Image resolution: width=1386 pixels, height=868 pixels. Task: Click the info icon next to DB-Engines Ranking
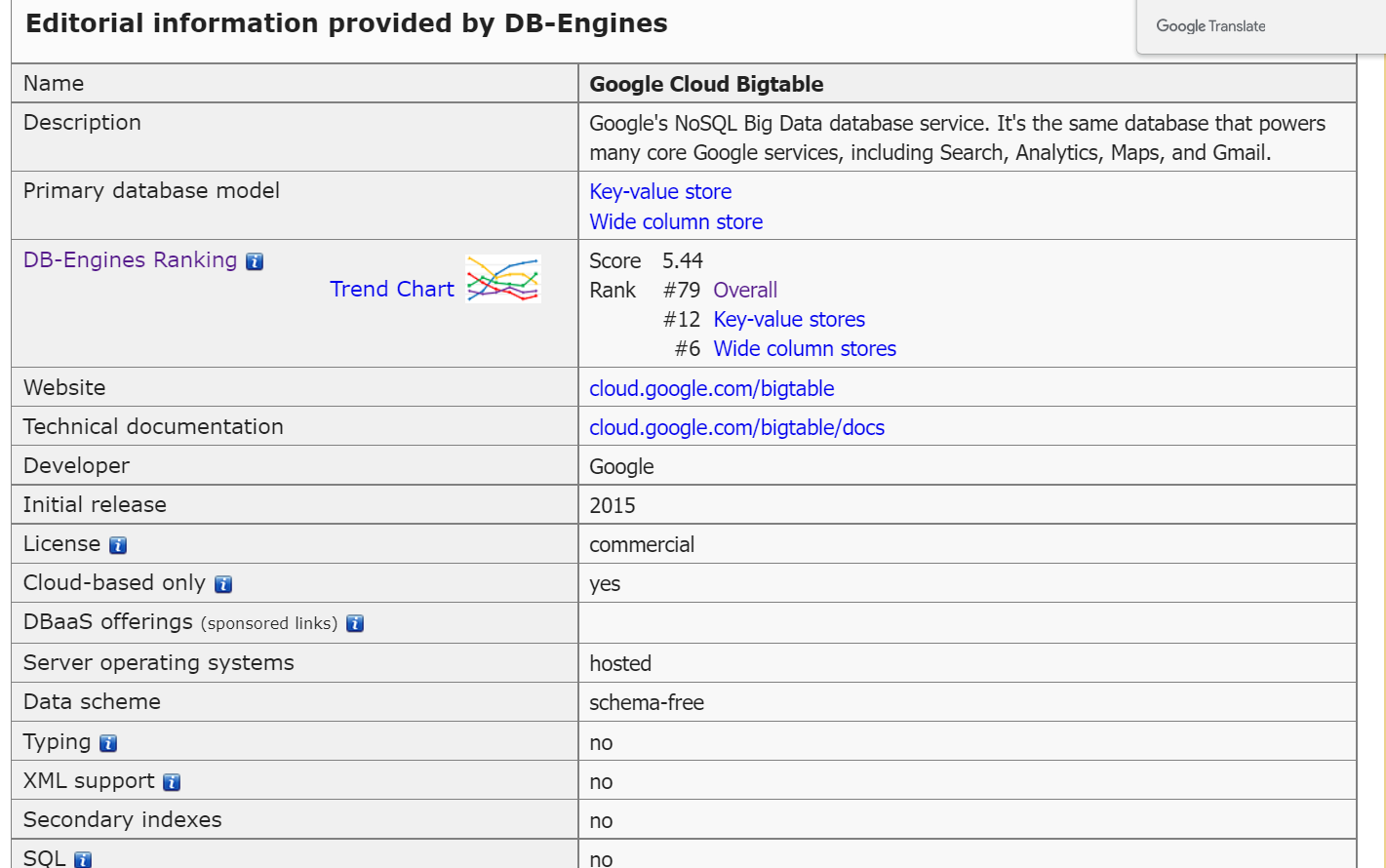pyautogui.click(x=255, y=261)
